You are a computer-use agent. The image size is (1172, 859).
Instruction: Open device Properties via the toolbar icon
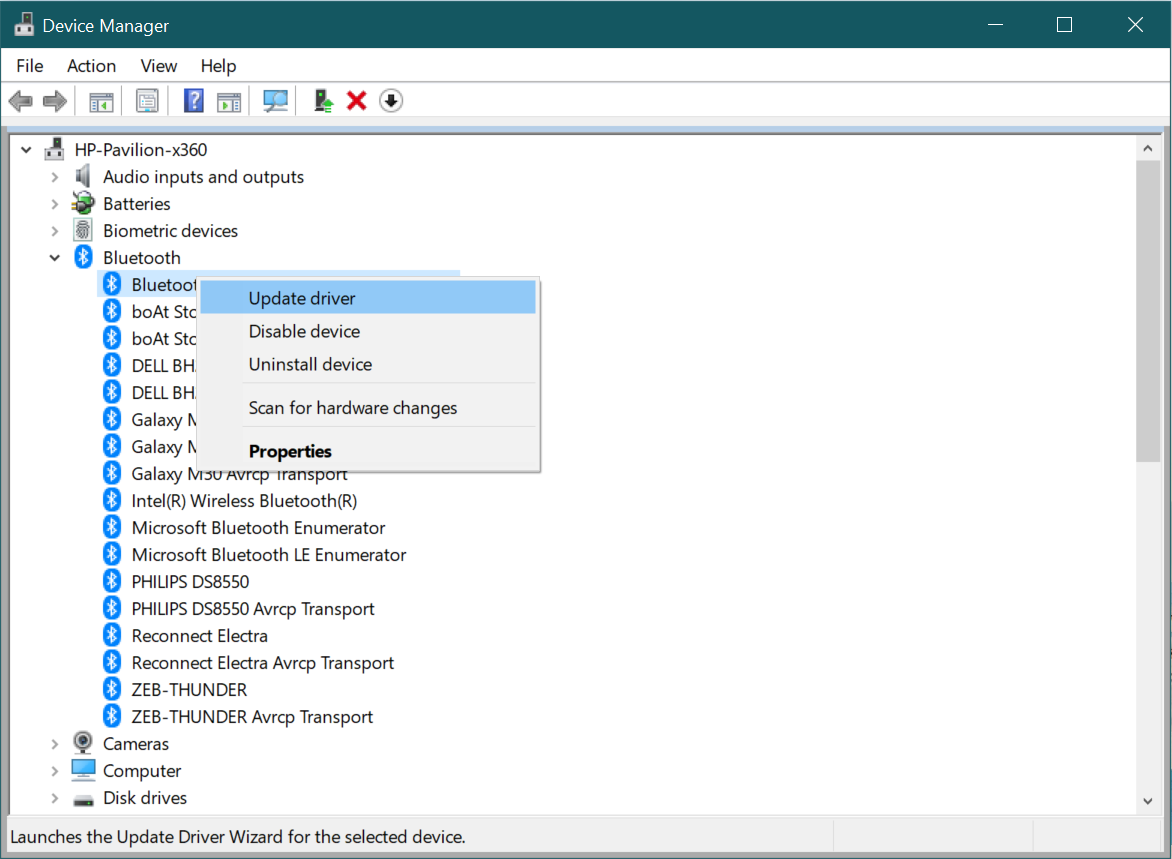pyautogui.click(x=147, y=100)
